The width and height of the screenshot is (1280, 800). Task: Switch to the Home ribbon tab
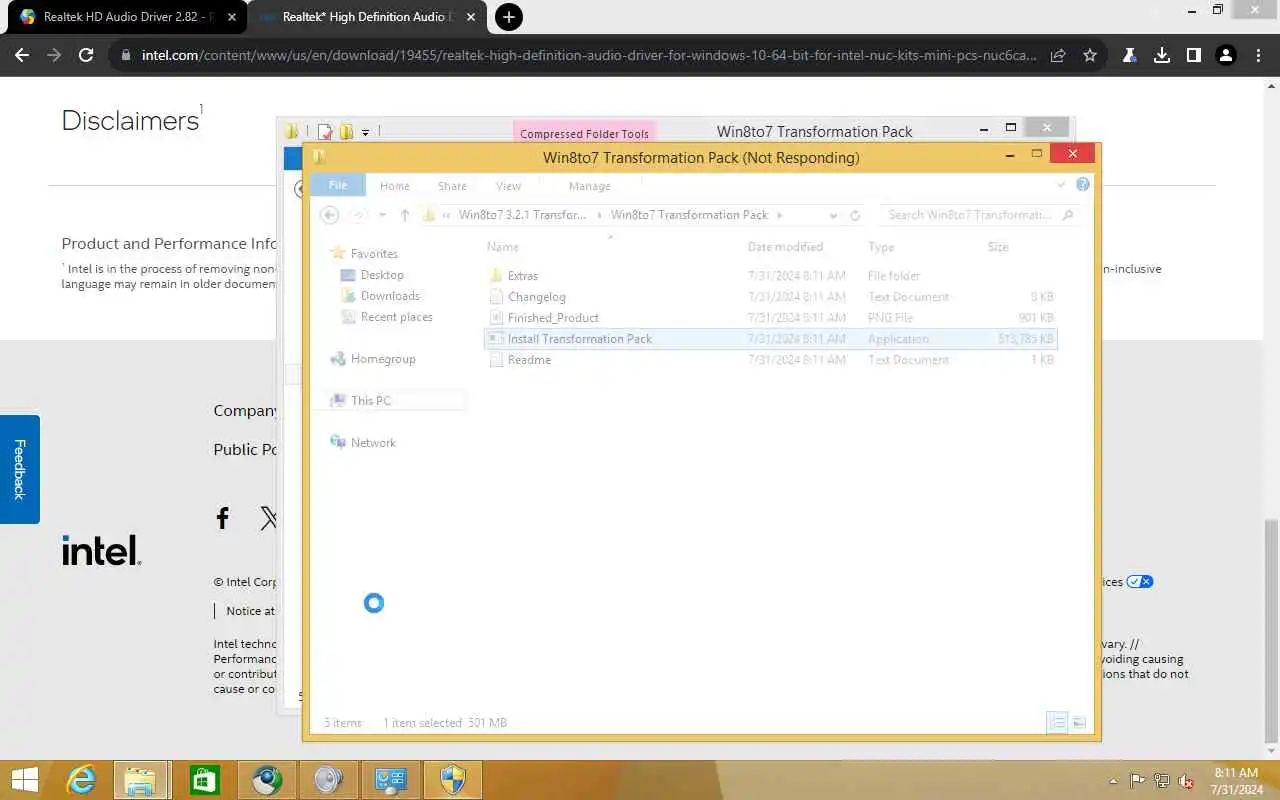pos(395,186)
